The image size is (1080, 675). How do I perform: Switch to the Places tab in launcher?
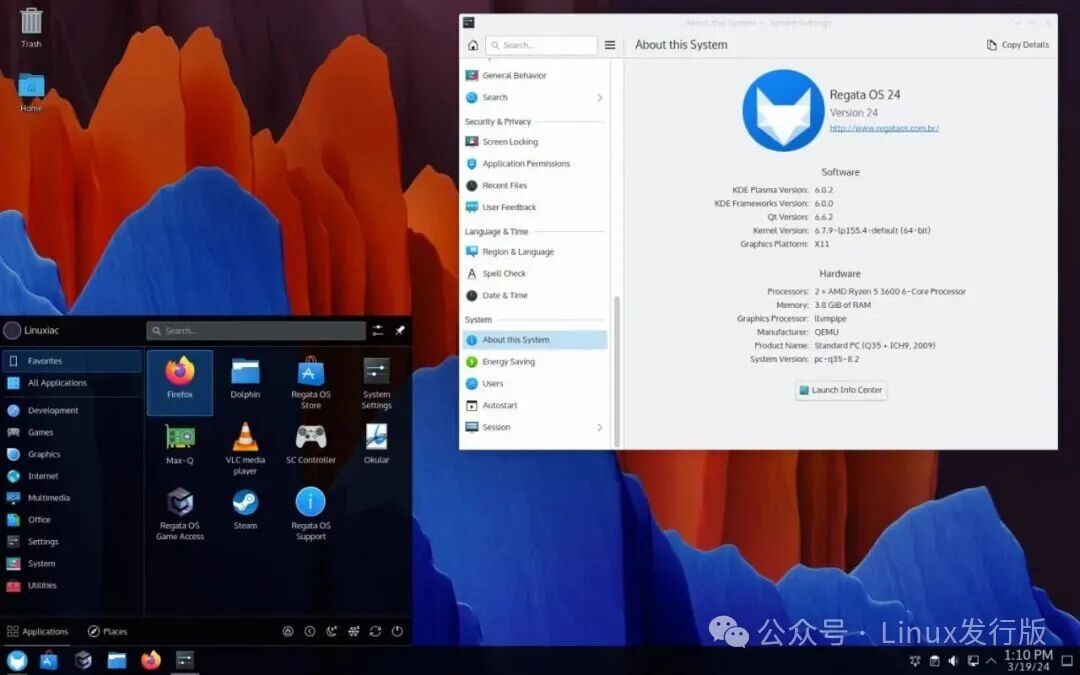[x=109, y=631]
